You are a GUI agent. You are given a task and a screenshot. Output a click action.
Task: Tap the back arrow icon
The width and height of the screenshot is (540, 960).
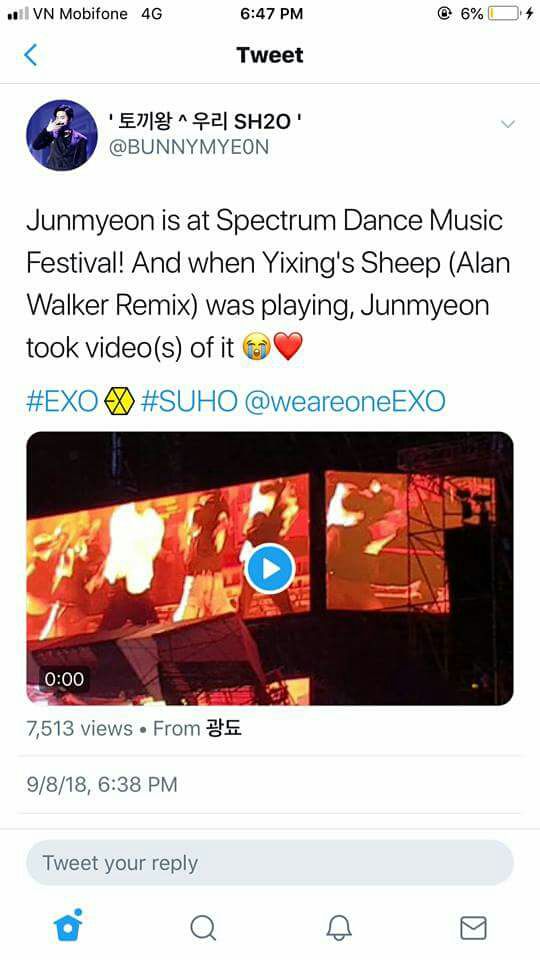click(31, 55)
